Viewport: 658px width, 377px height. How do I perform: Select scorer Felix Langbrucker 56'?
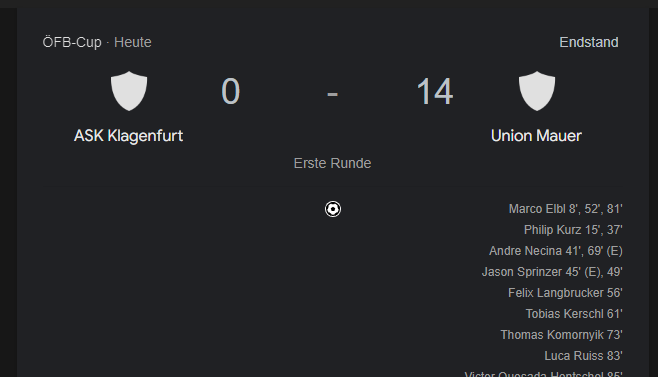point(565,293)
